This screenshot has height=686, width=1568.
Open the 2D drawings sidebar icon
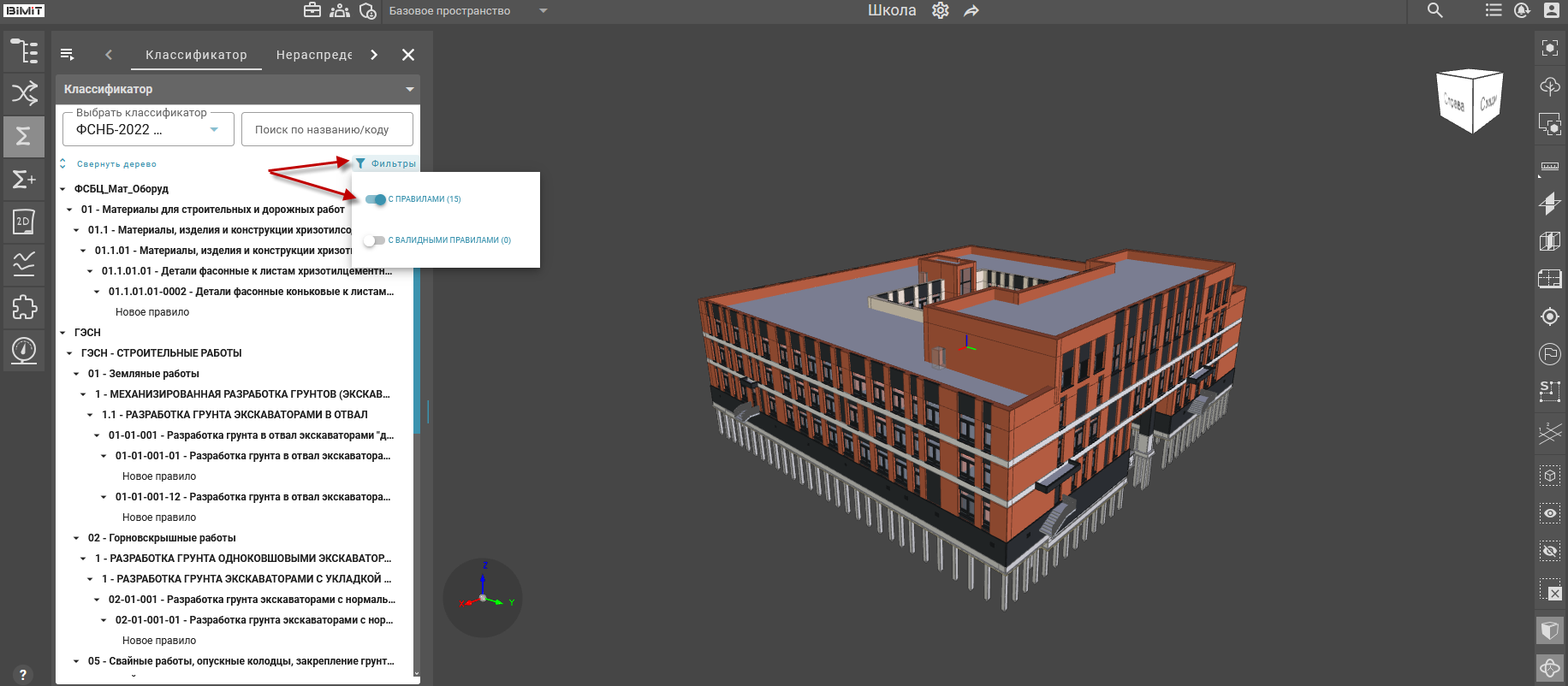(24, 222)
